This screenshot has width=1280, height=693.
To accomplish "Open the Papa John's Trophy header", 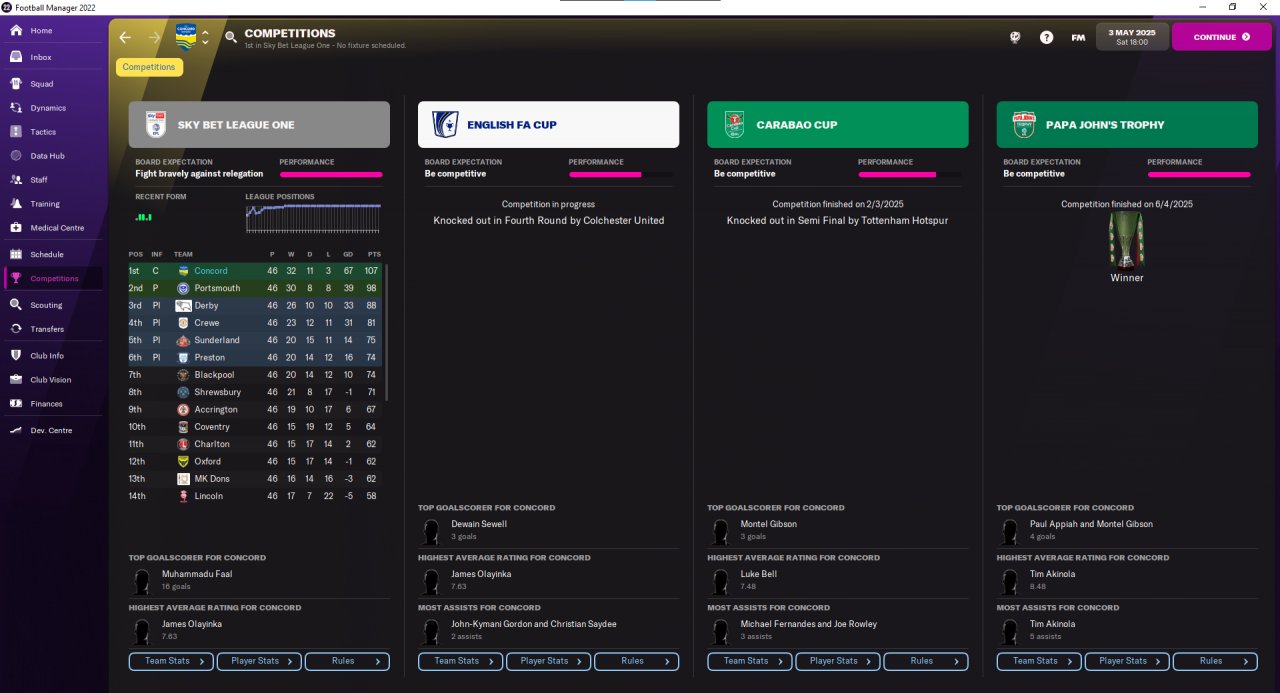I will point(1127,125).
